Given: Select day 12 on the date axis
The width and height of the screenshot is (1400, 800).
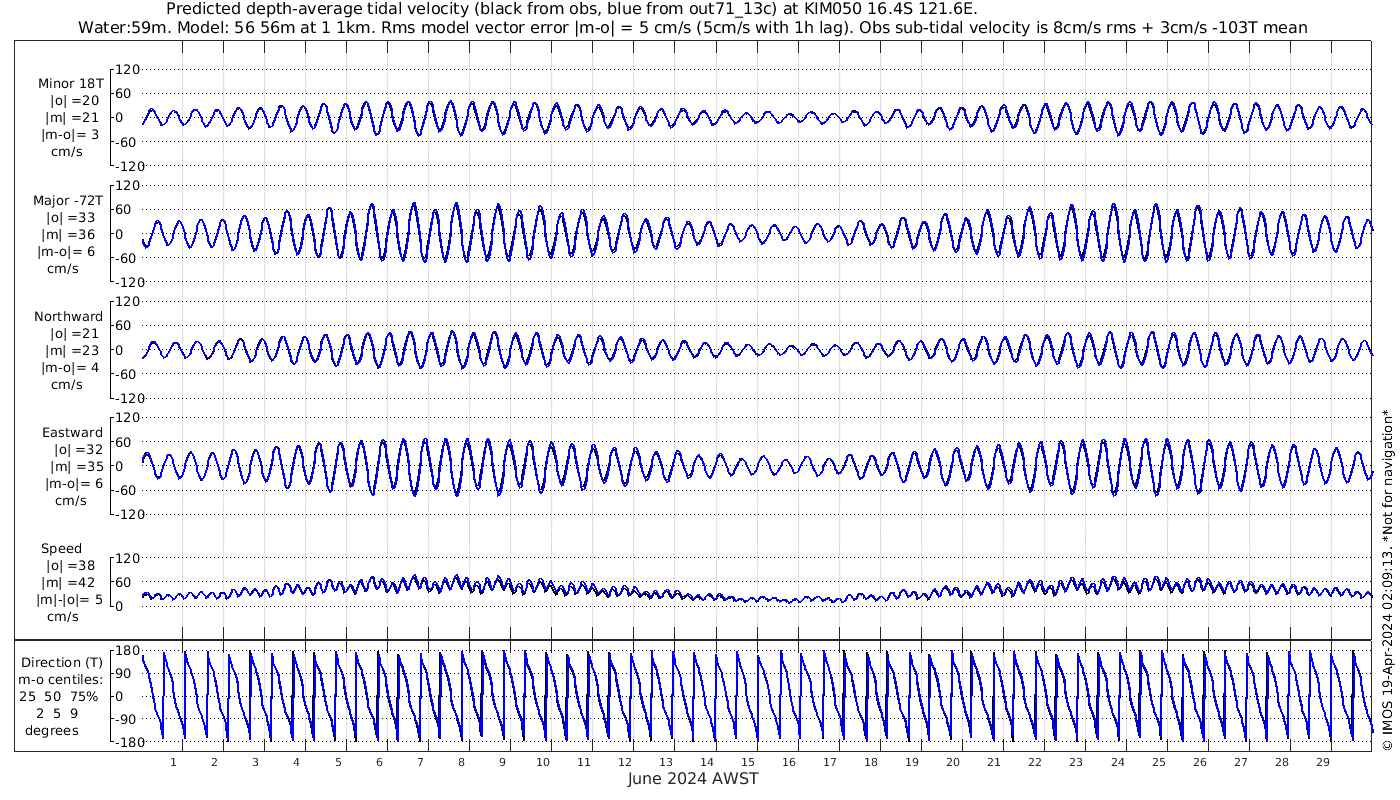Looking at the screenshot, I should (625, 762).
